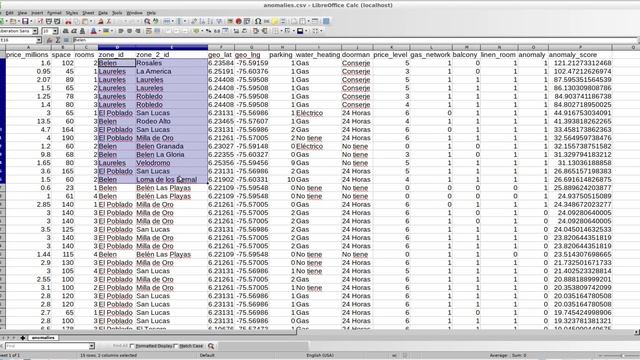The width and height of the screenshot is (640, 360).
Task: Click the Sum sigma icon in formula bar
Action: coord(58,40)
